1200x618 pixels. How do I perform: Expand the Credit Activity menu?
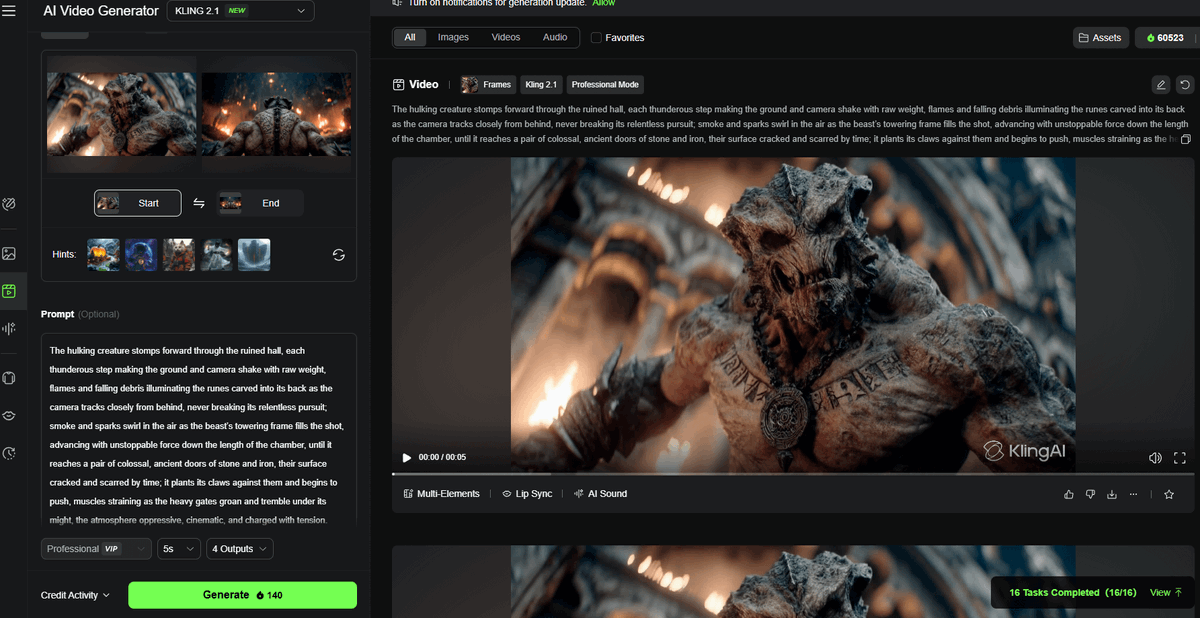[x=76, y=595]
